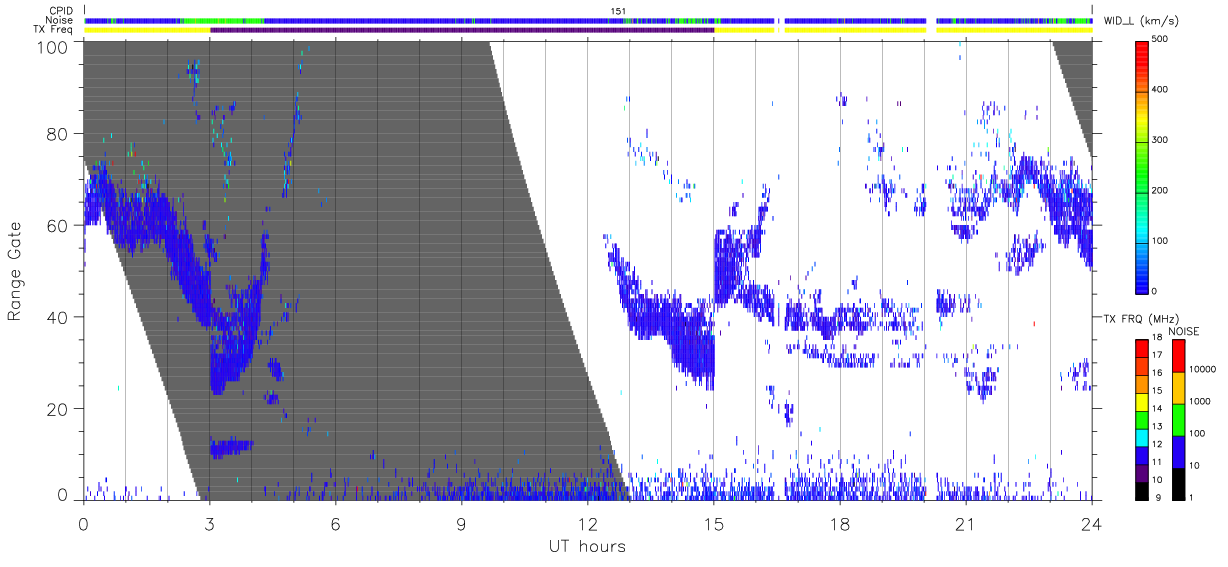Click the Noise row label at top
This screenshot has width=1228, height=567.
61,20
